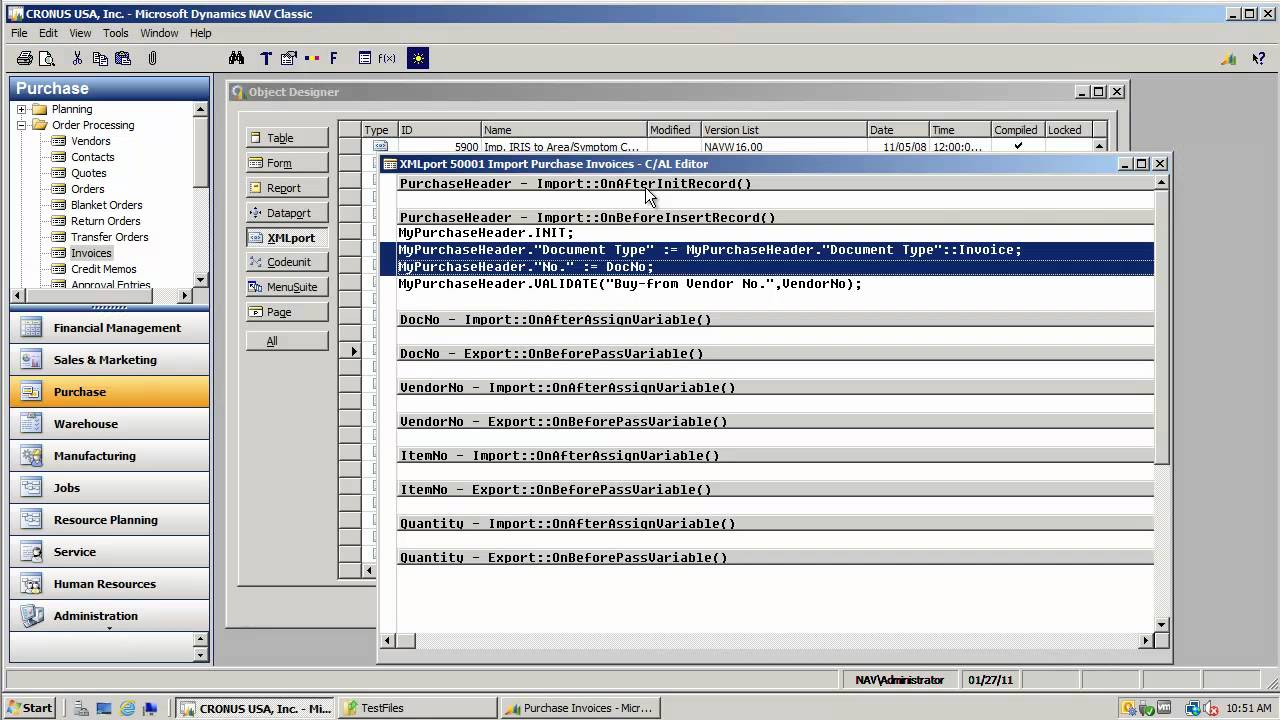Select MenuSuite in Object Designer
This screenshot has width=1280, height=720.
pos(287,287)
